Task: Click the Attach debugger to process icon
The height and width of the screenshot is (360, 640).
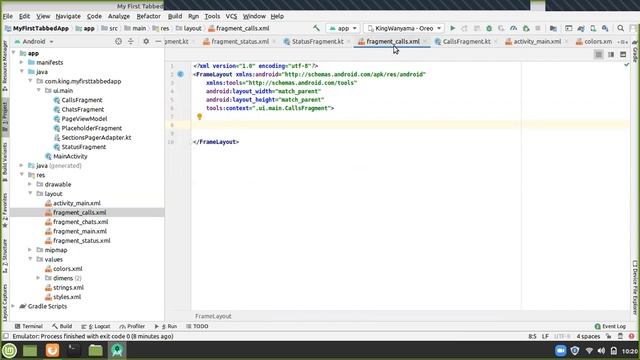Action: (526, 28)
